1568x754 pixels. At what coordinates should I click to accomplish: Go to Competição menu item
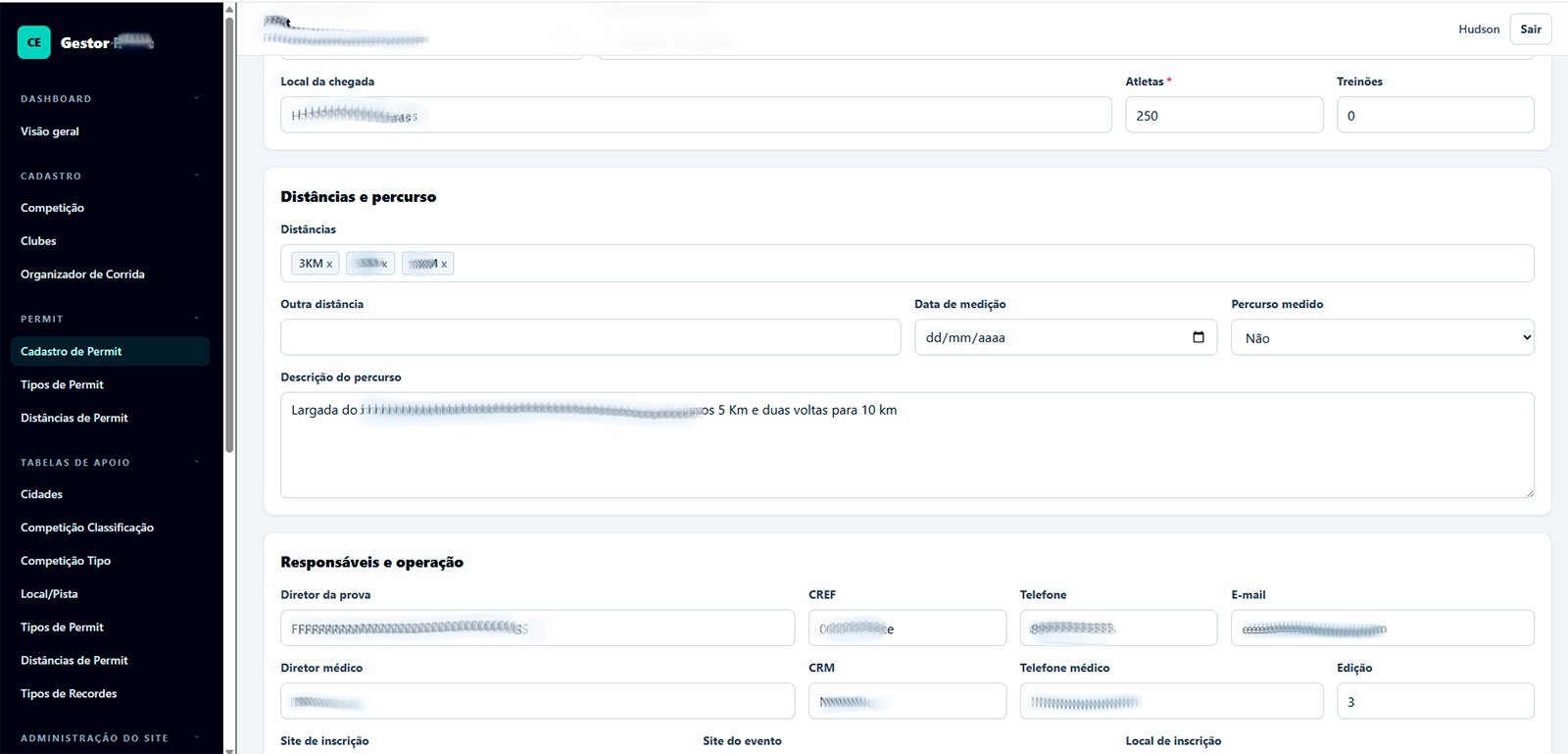coord(52,208)
